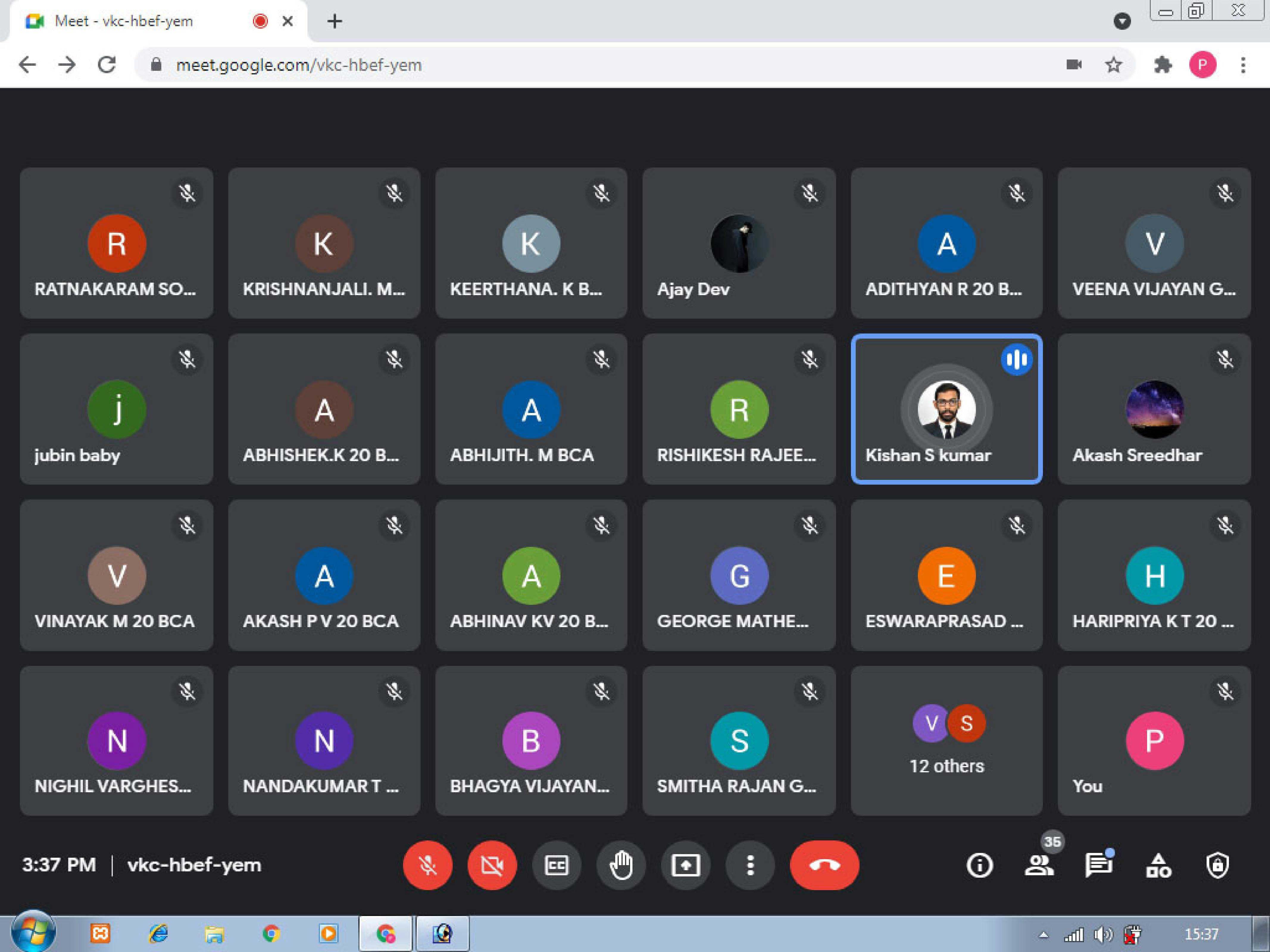Screen dimensions: 1270x952
Task: Open the Chrome profile P avatar
Action: point(1202,65)
